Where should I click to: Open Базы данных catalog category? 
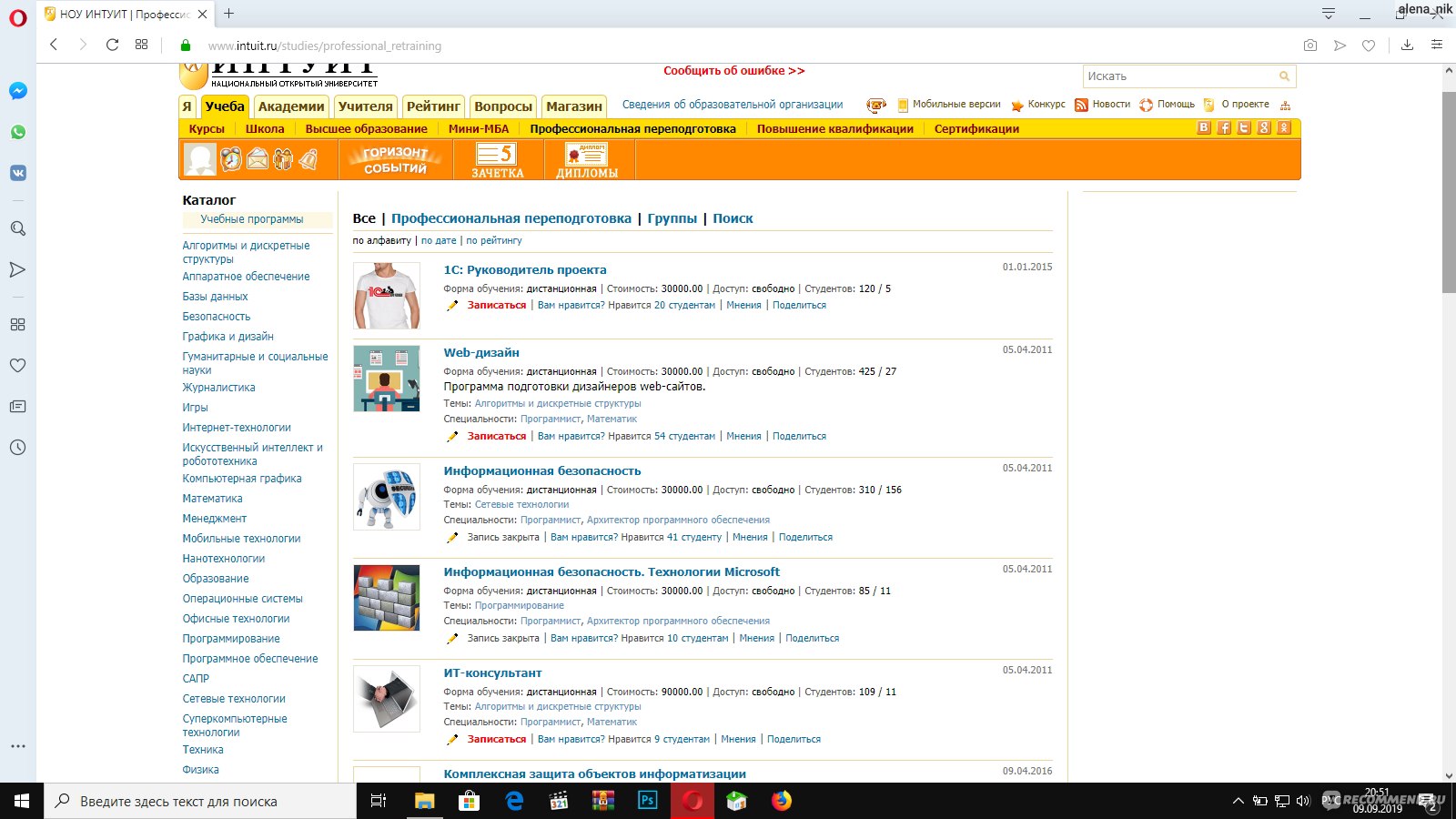[215, 297]
